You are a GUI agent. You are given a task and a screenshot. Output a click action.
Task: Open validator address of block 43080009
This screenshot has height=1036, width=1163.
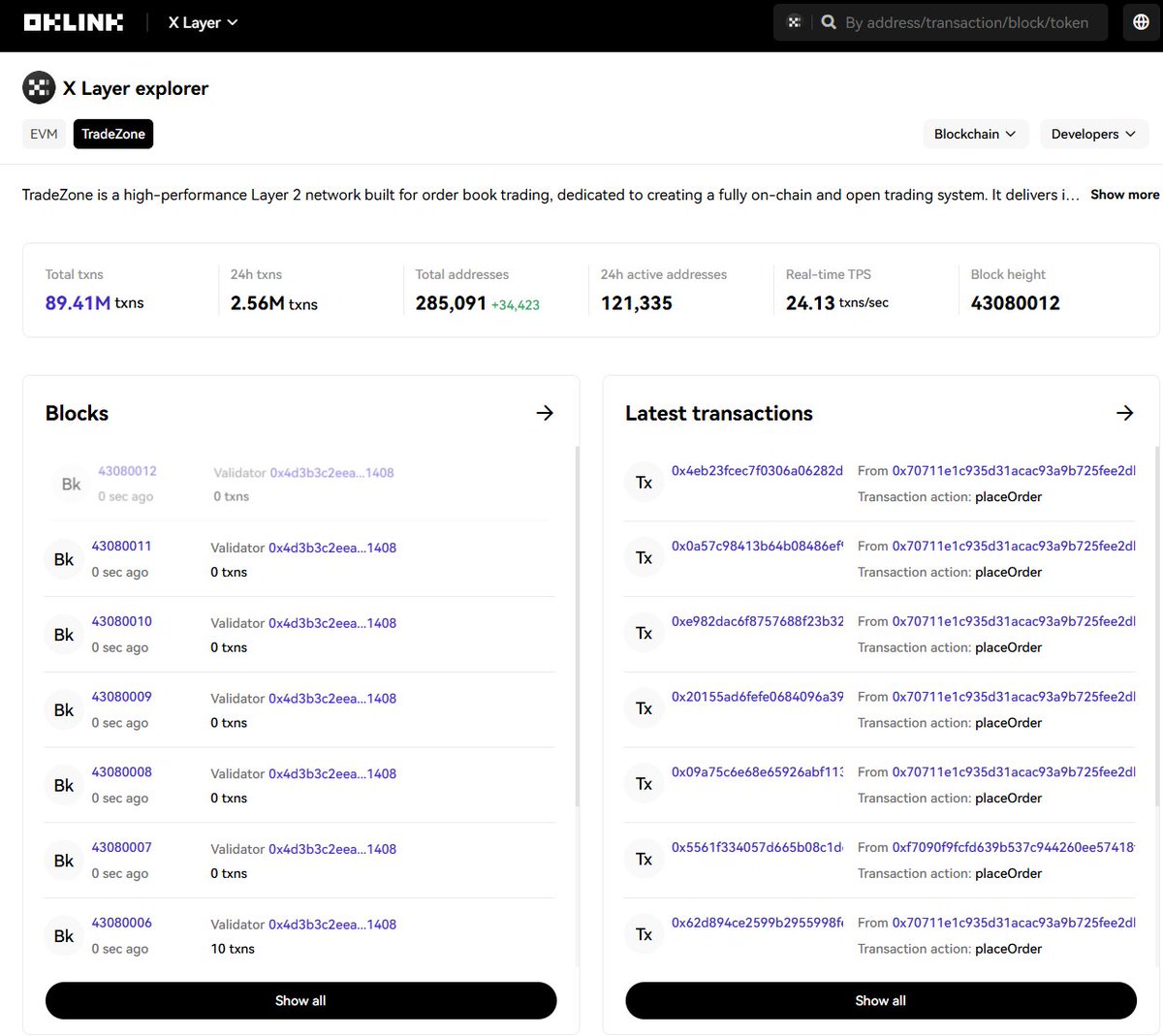coord(332,699)
